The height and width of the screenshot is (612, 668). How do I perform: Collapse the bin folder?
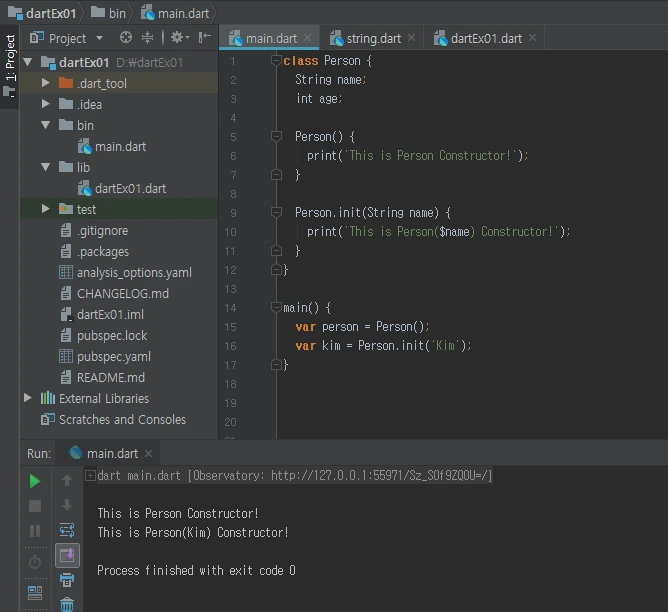[x=46, y=125]
